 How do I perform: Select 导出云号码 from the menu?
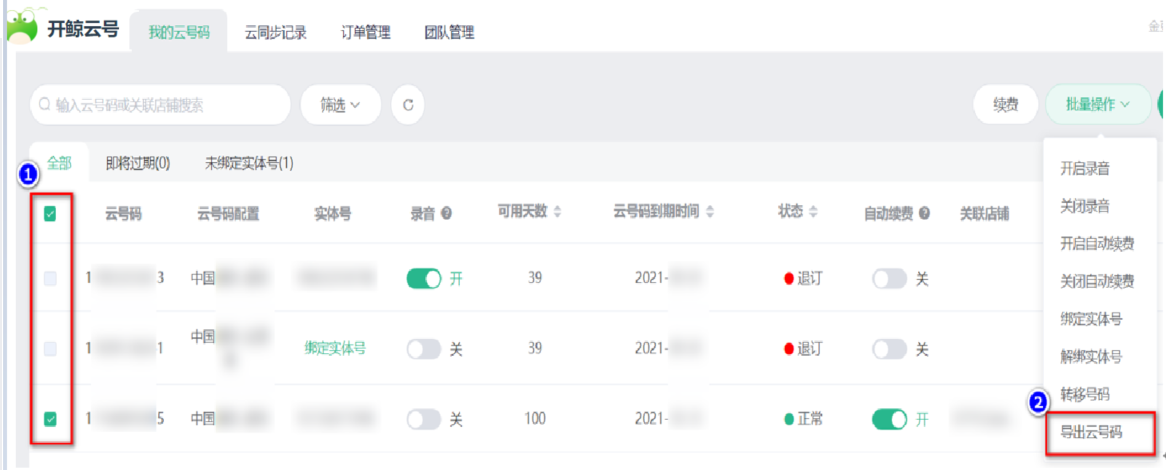1091,432
